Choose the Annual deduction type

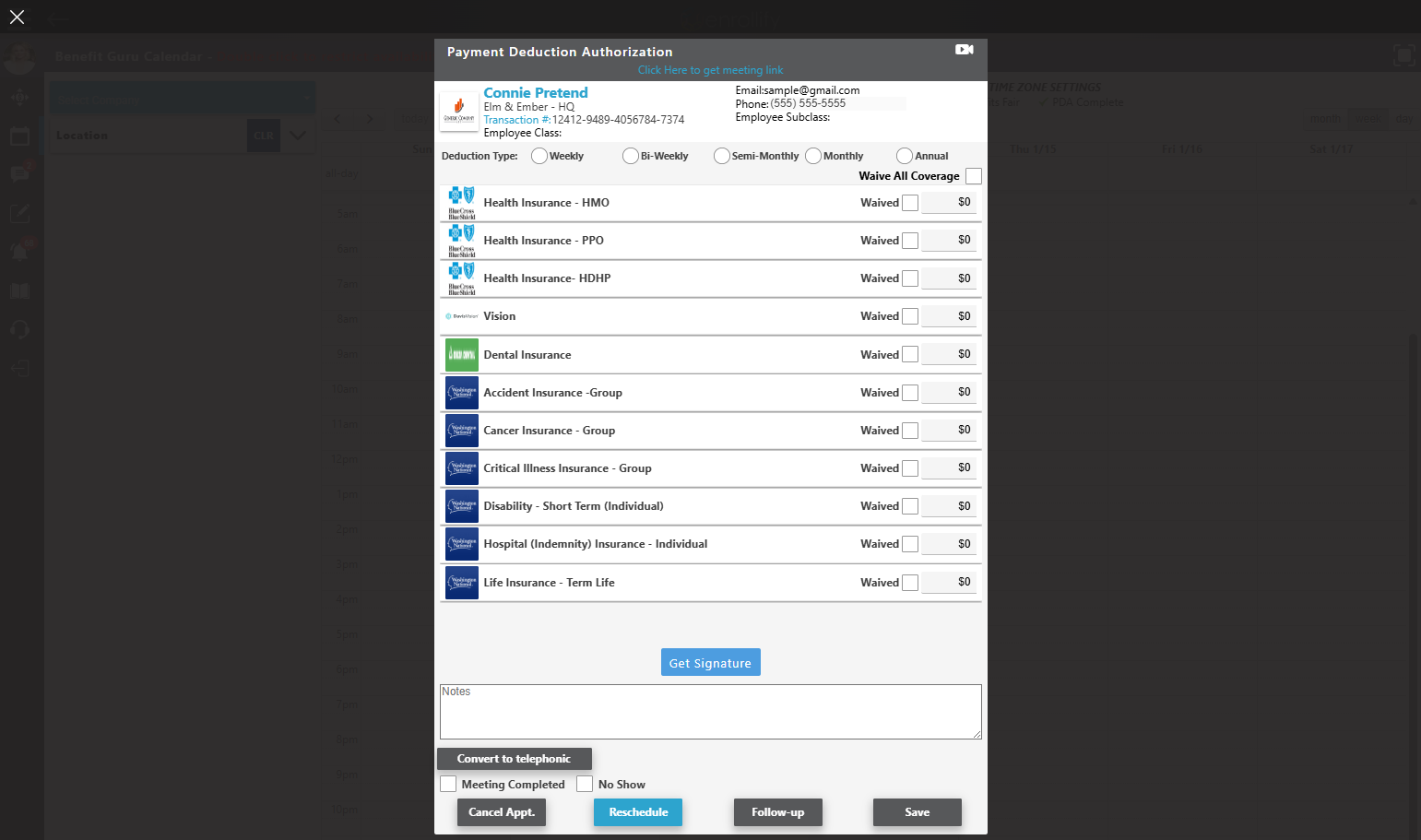905,156
